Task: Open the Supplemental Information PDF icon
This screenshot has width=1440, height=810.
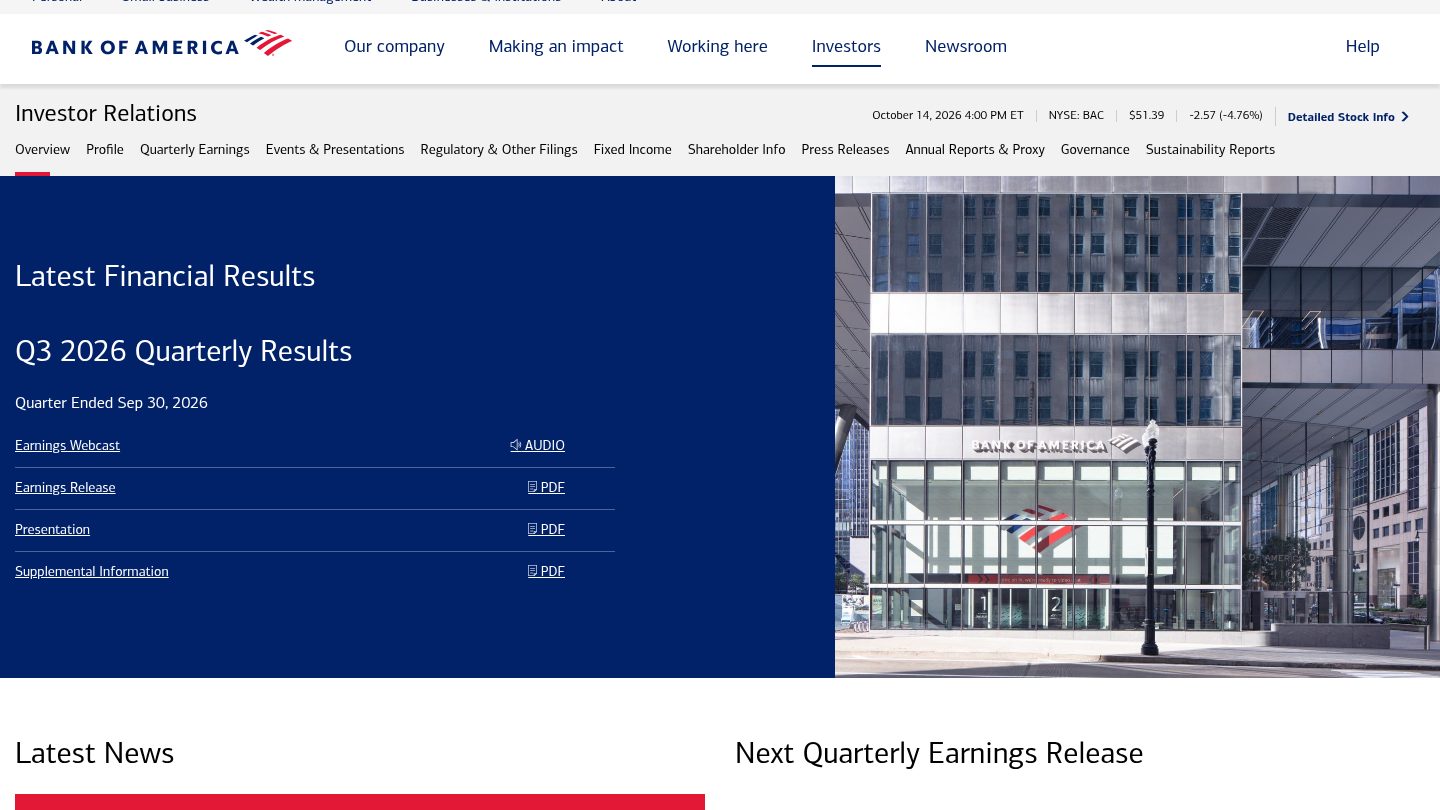Action: (532, 571)
